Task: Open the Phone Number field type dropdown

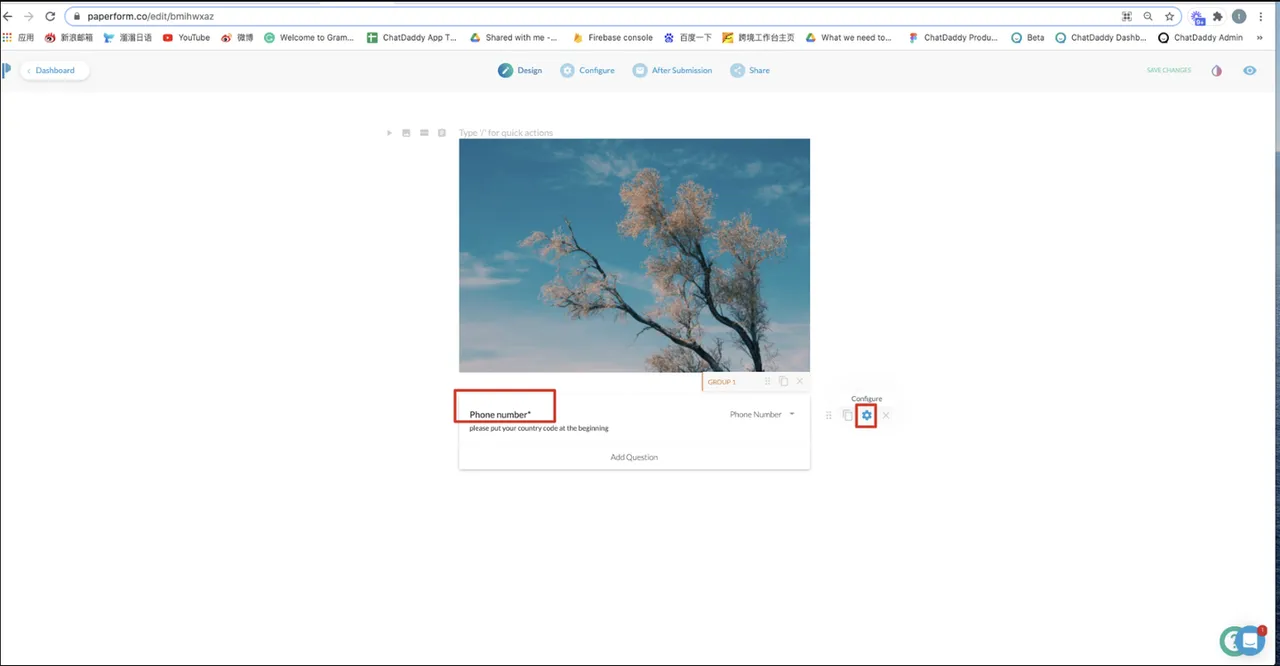Action: pos(762,414)
